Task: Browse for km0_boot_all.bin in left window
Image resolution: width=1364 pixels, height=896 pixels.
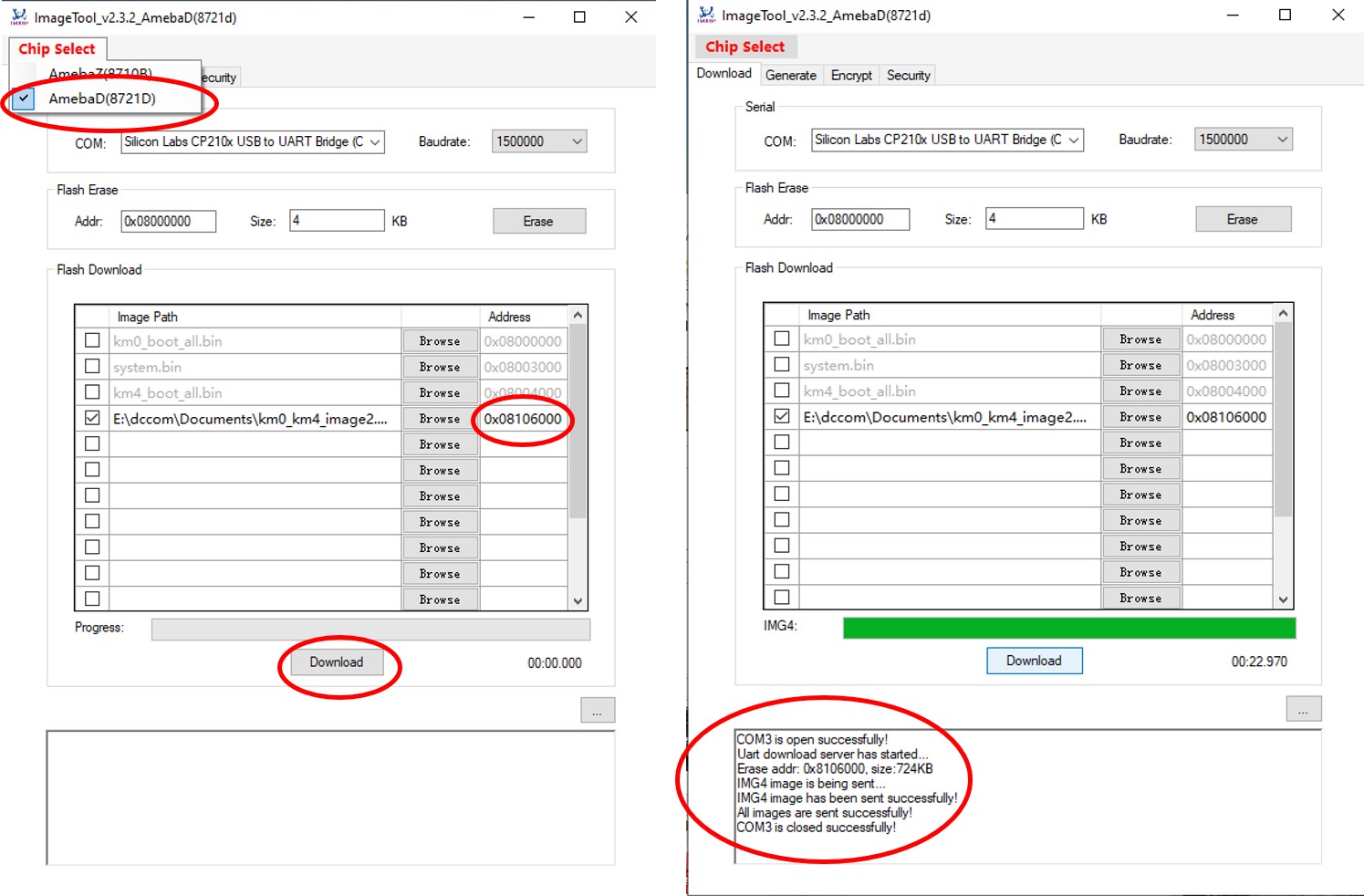Action: coord(440,341)
